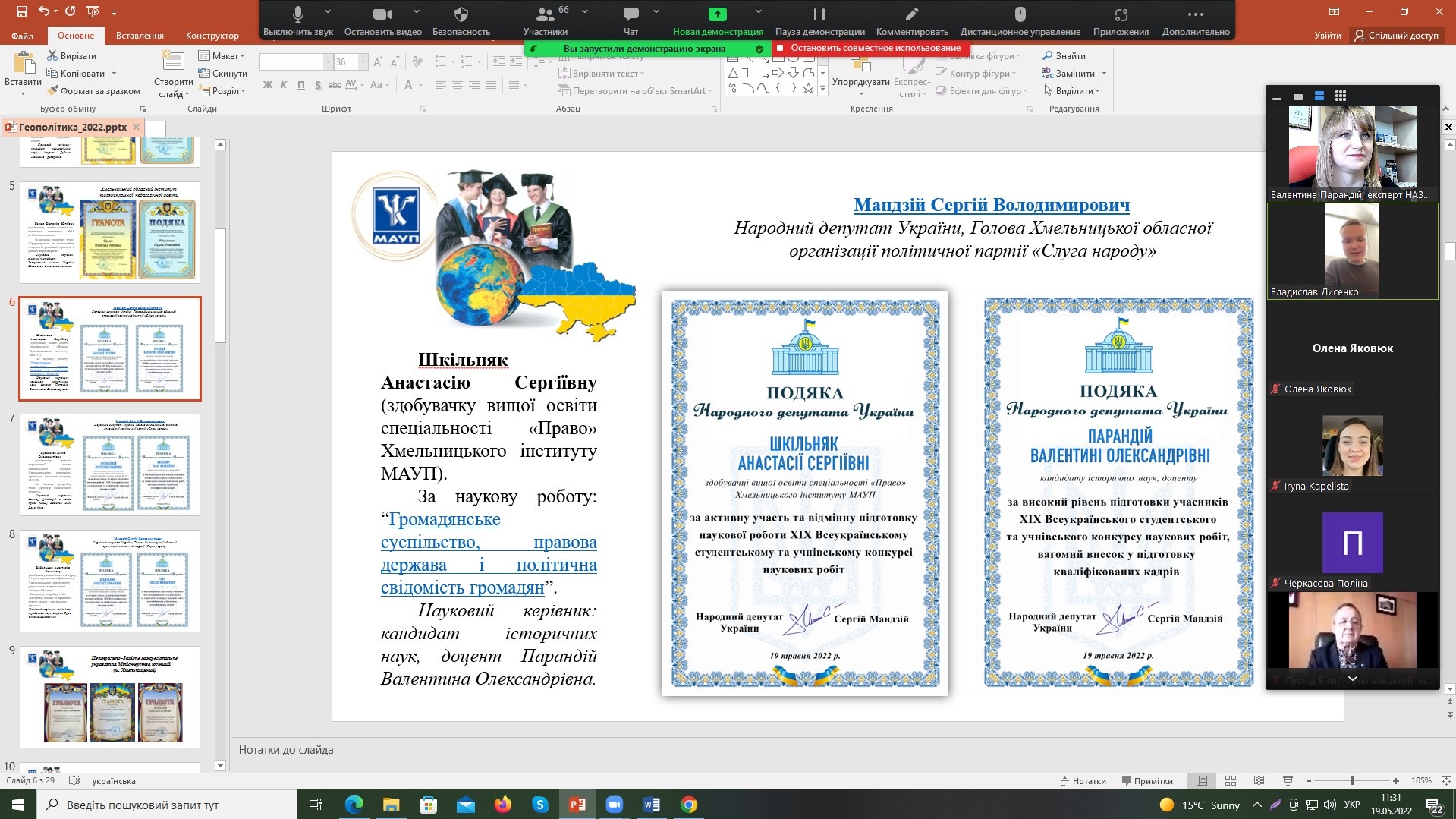1456x819 pixels.
Task: Open the Файл menu tab
Action: [x=22, y=36]
